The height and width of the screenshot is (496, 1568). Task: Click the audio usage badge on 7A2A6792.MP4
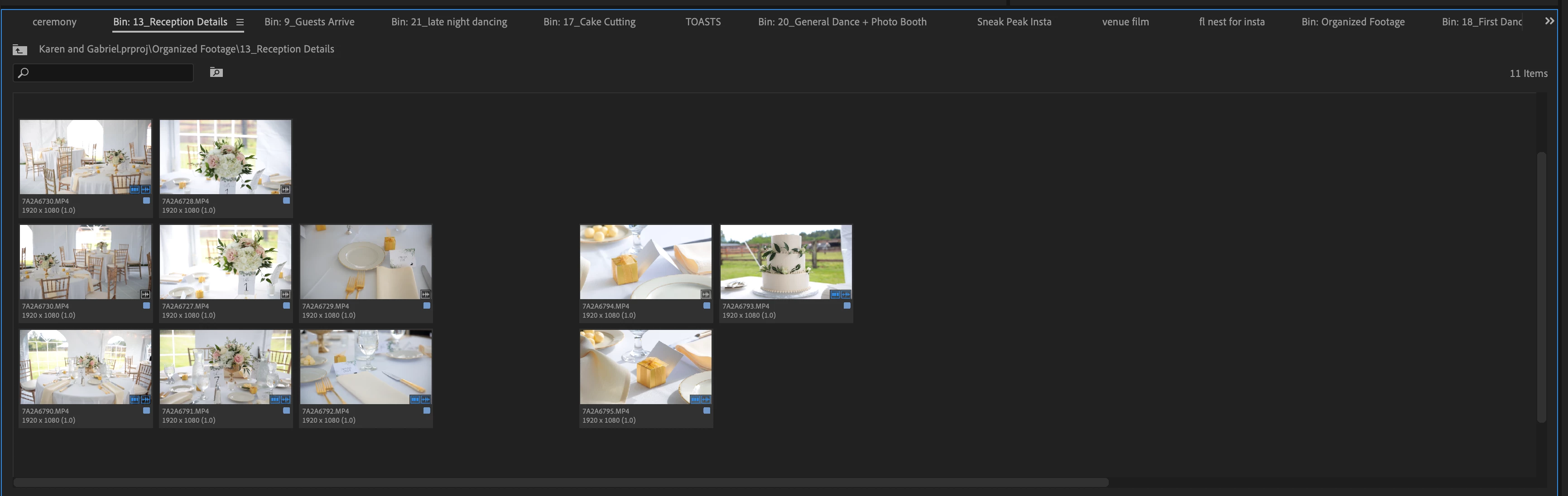pos(425,399)
